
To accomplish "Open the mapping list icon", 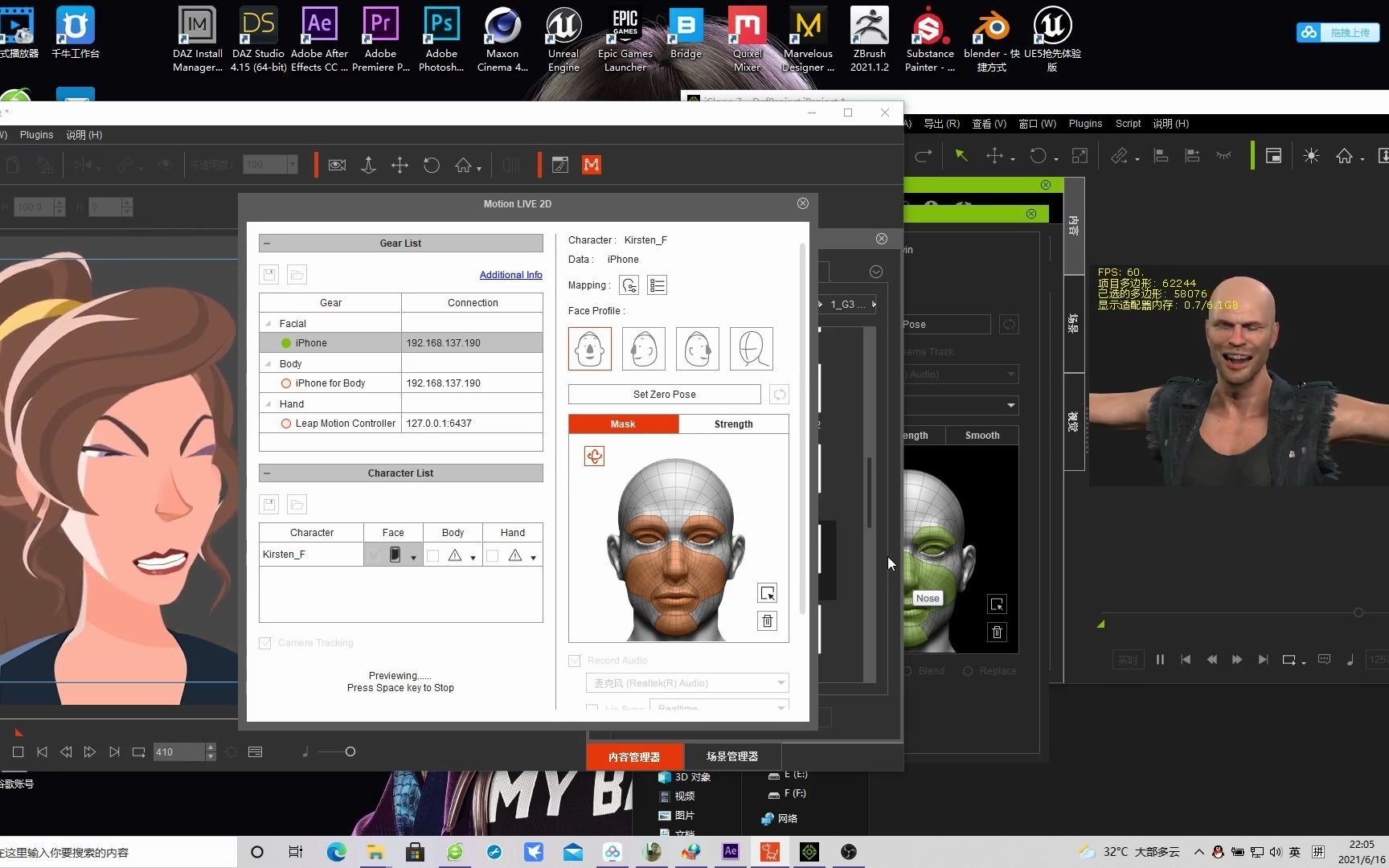I will (658, 285).
